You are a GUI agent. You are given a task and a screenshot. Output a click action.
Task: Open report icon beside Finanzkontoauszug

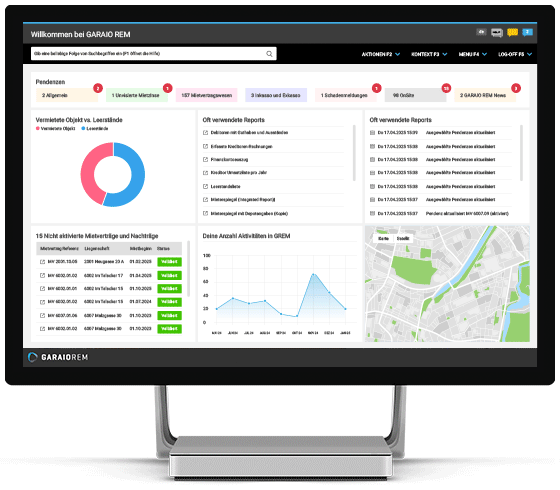tap(205, 160)
